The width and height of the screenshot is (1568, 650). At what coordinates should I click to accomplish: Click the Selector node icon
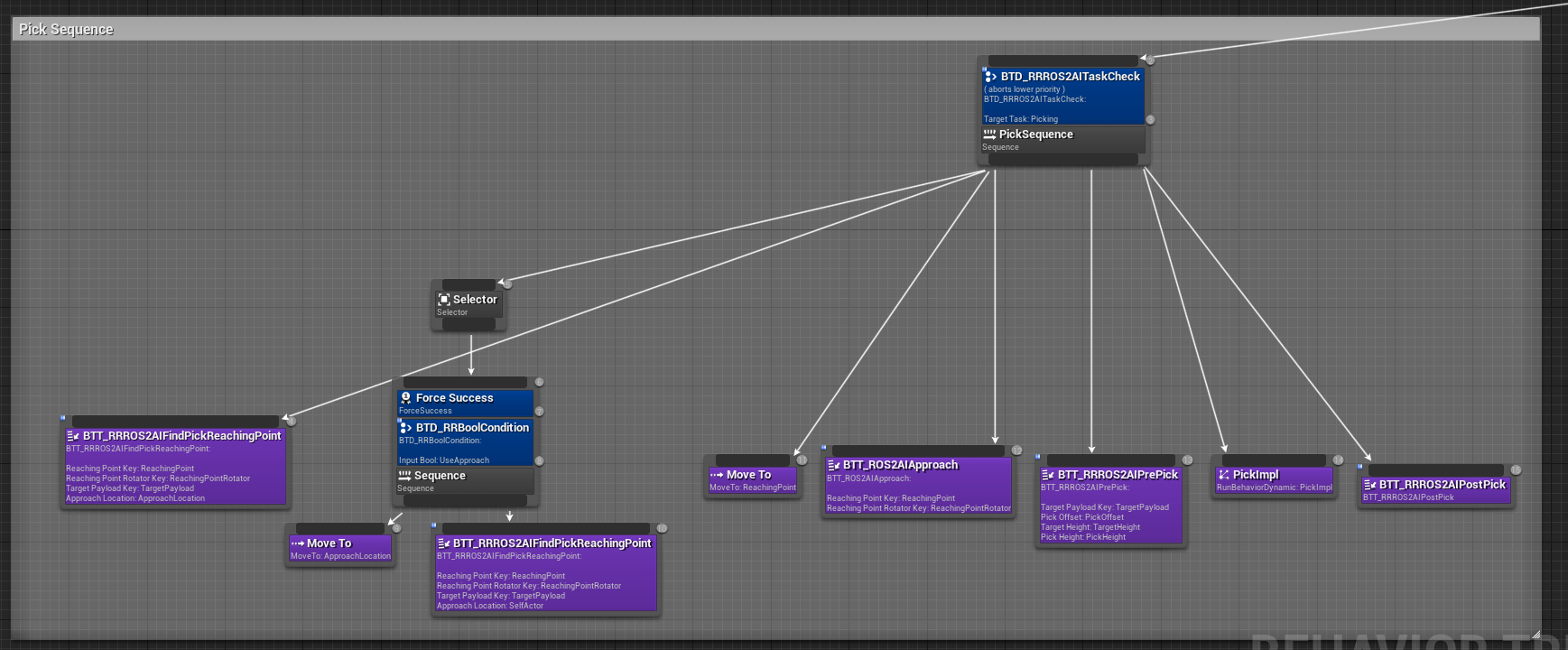click(444, 300)
